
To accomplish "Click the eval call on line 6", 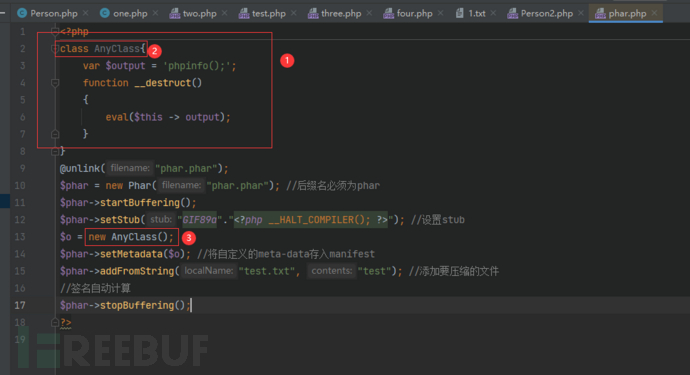I will point(117,117).
